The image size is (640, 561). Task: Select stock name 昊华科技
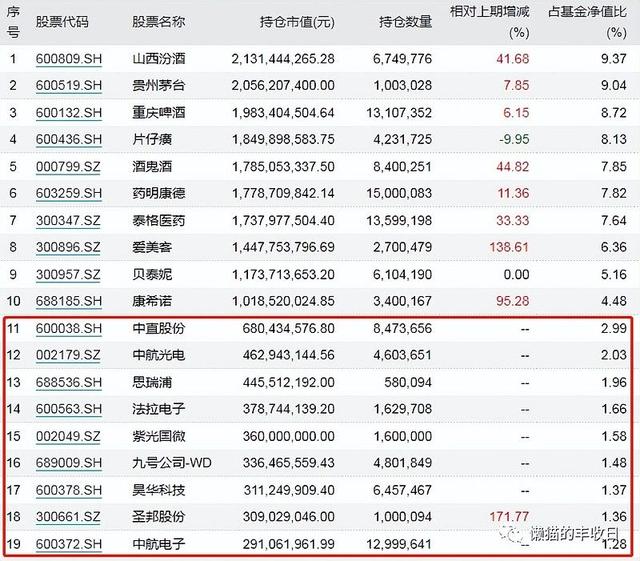(158, 490)
